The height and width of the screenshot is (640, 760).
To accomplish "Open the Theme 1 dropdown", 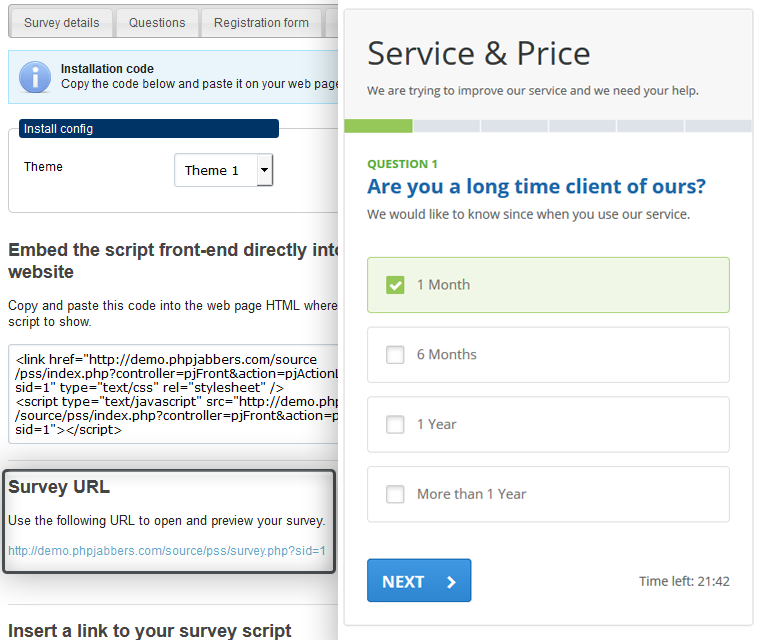I will point(223,170).
